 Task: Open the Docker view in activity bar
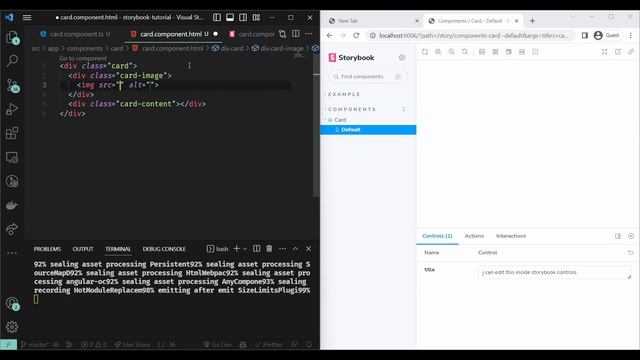click(x=12, y=205)
